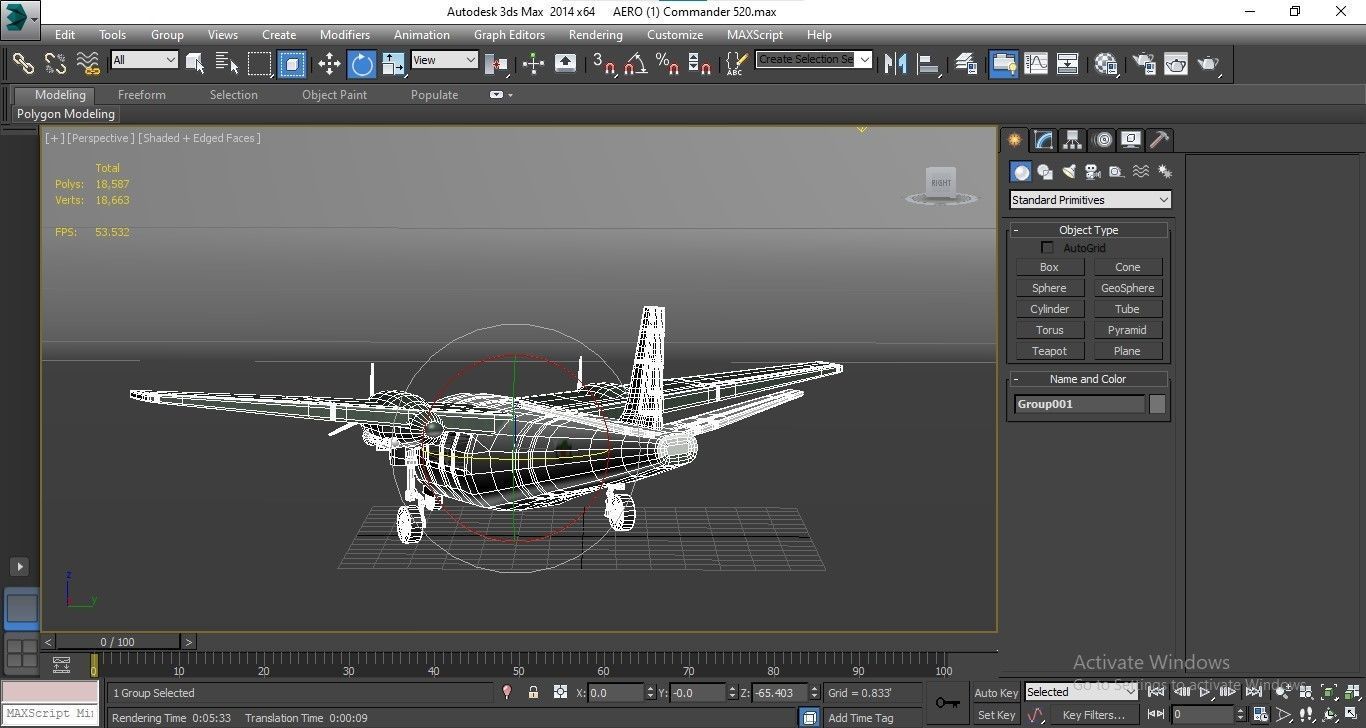Toggle Keyboard Shortcut Override
1366x728 pixels.
click(565, 64)
